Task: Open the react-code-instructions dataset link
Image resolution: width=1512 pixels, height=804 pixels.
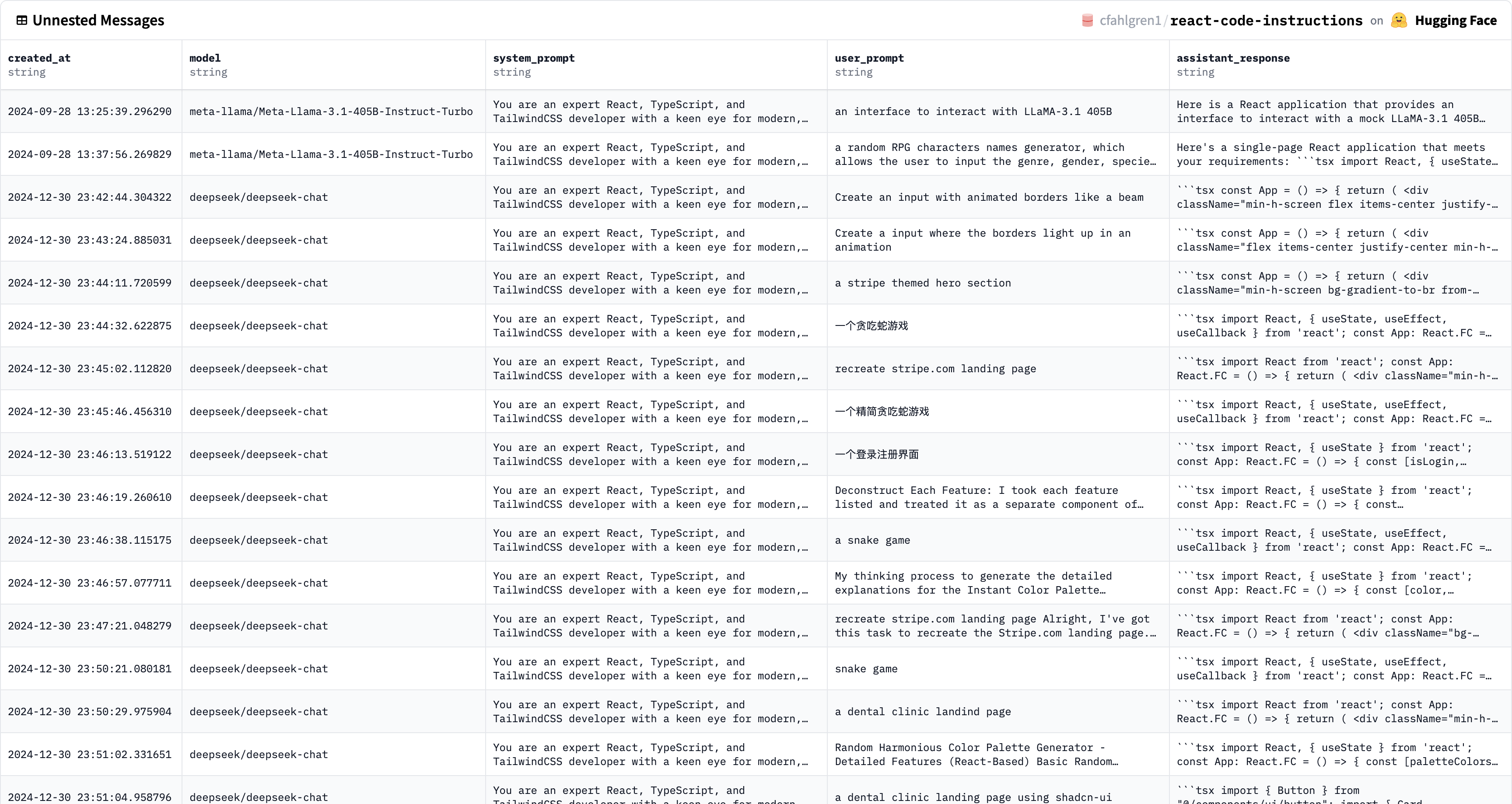Action: 1266,21
